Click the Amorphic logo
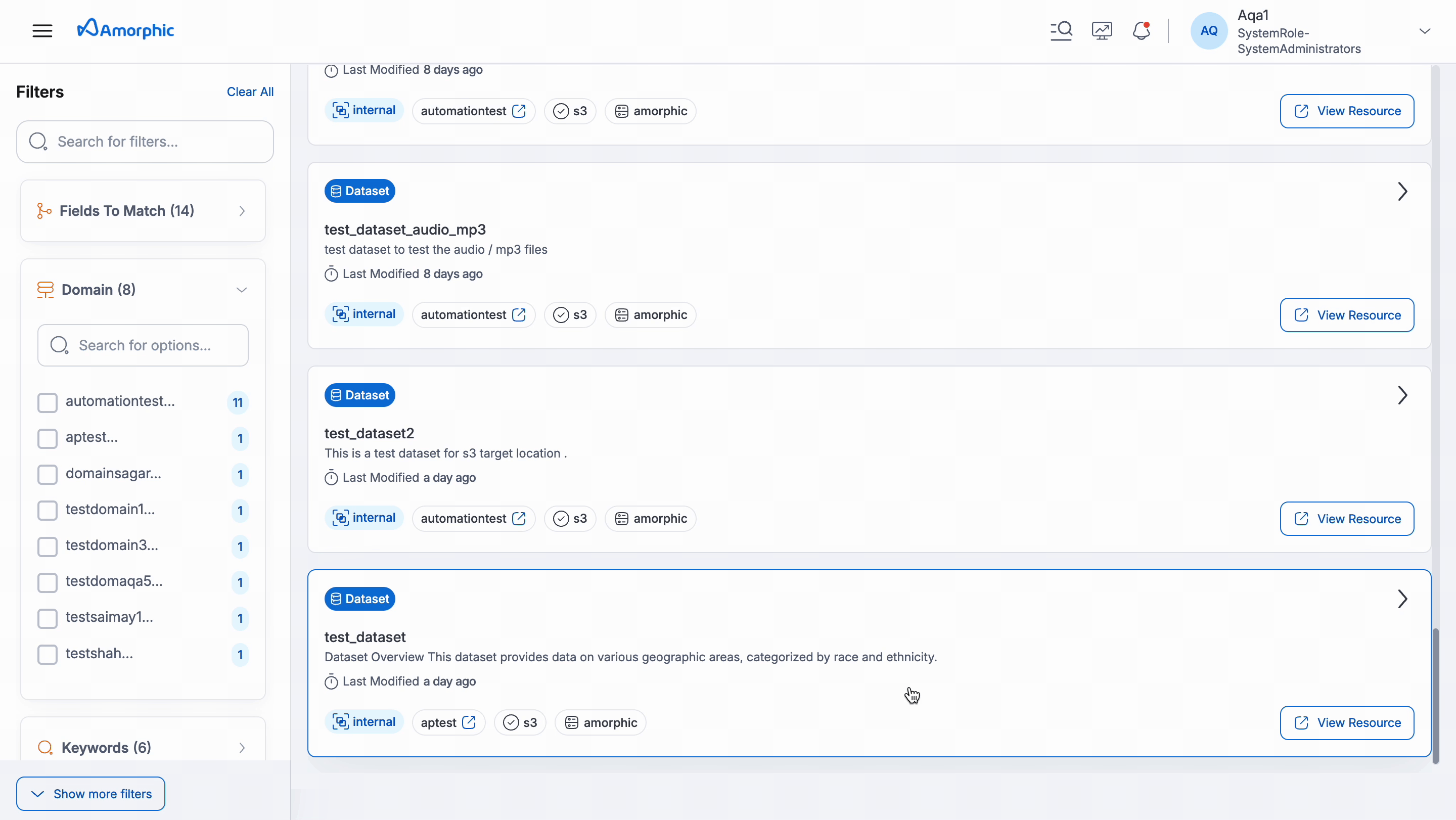The width and height of the screenshot is (1456, 820). click(x=125, y=29)
